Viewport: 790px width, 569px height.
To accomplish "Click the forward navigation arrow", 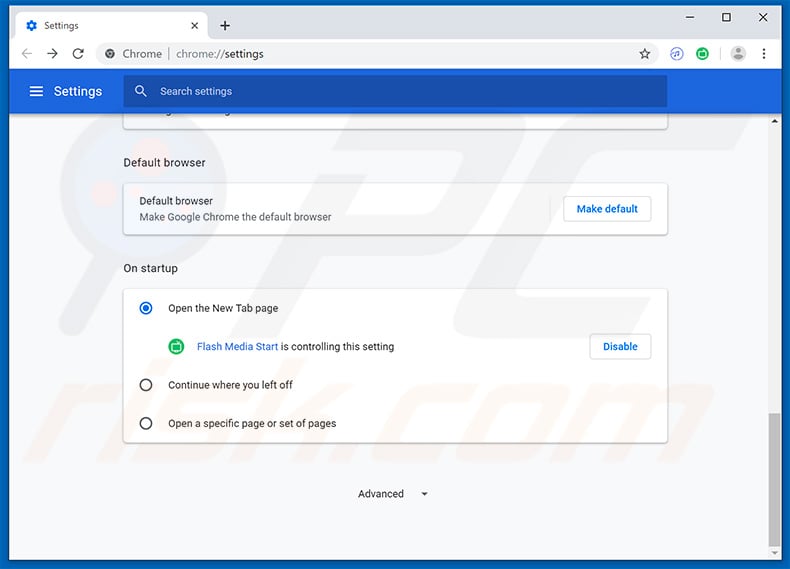I will click(52, 53).
